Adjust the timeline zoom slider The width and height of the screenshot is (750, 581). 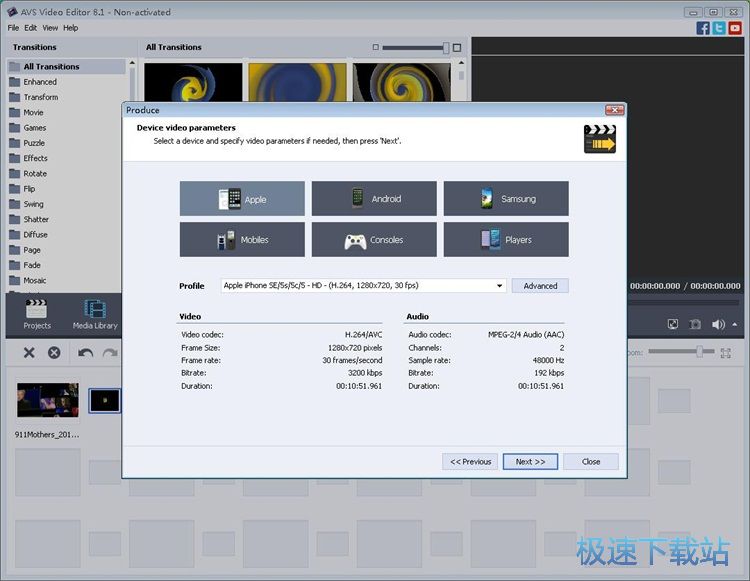tap(699, 352)
